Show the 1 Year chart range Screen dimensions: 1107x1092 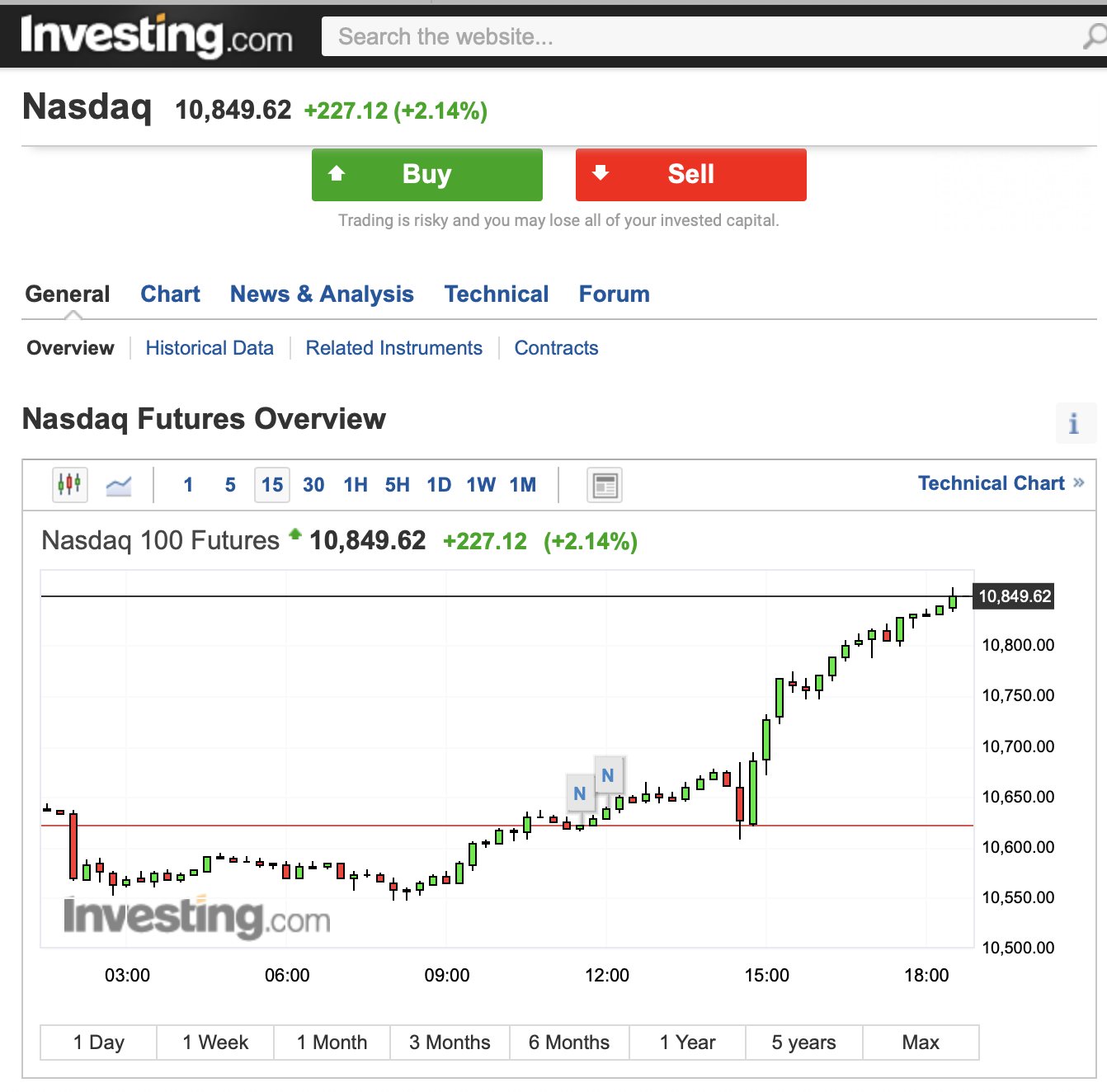pyautogui.click(x=688, y=1043)
